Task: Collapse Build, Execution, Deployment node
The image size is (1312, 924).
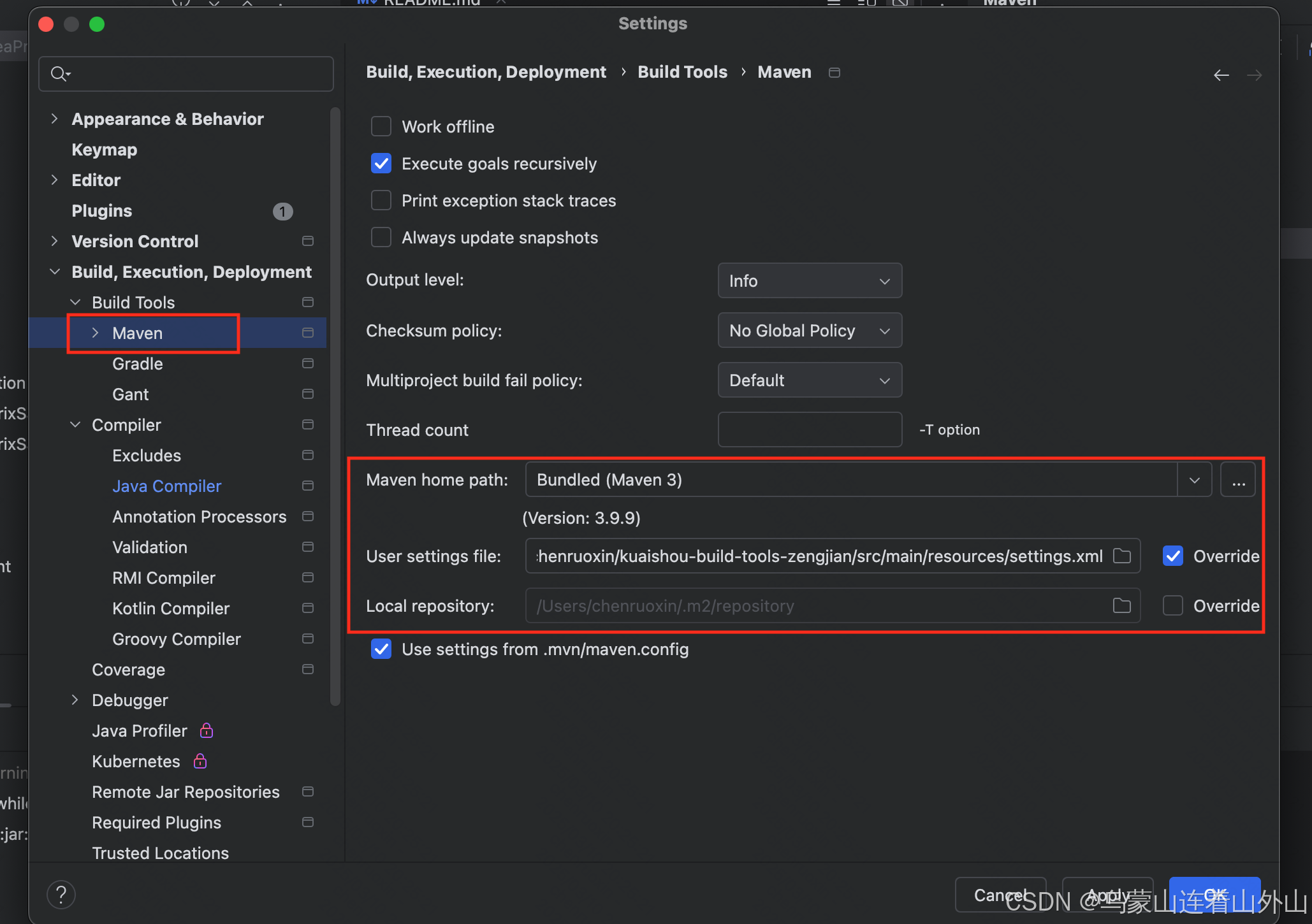Action: point(55,271)
